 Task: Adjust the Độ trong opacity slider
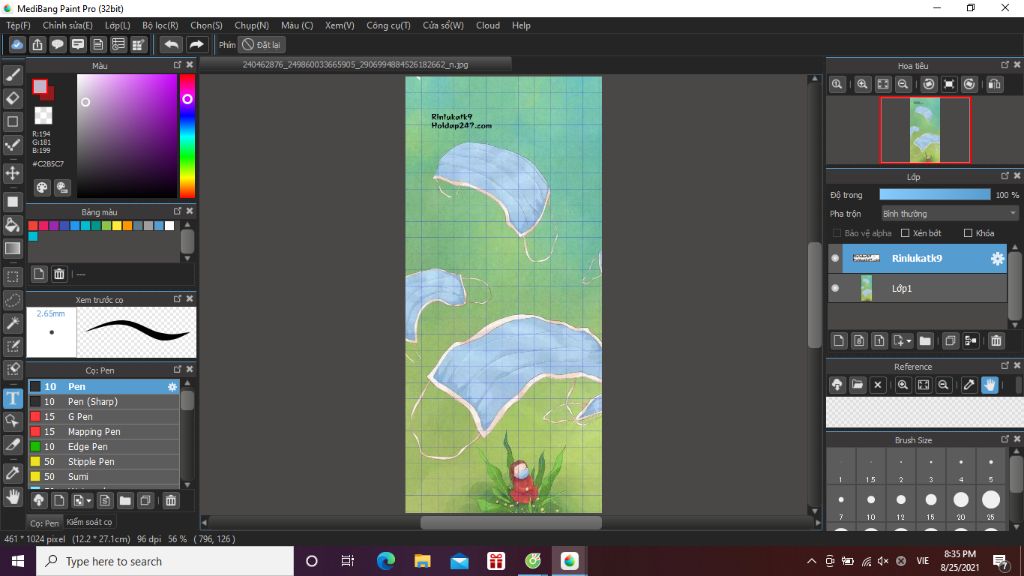click(935, 195)
